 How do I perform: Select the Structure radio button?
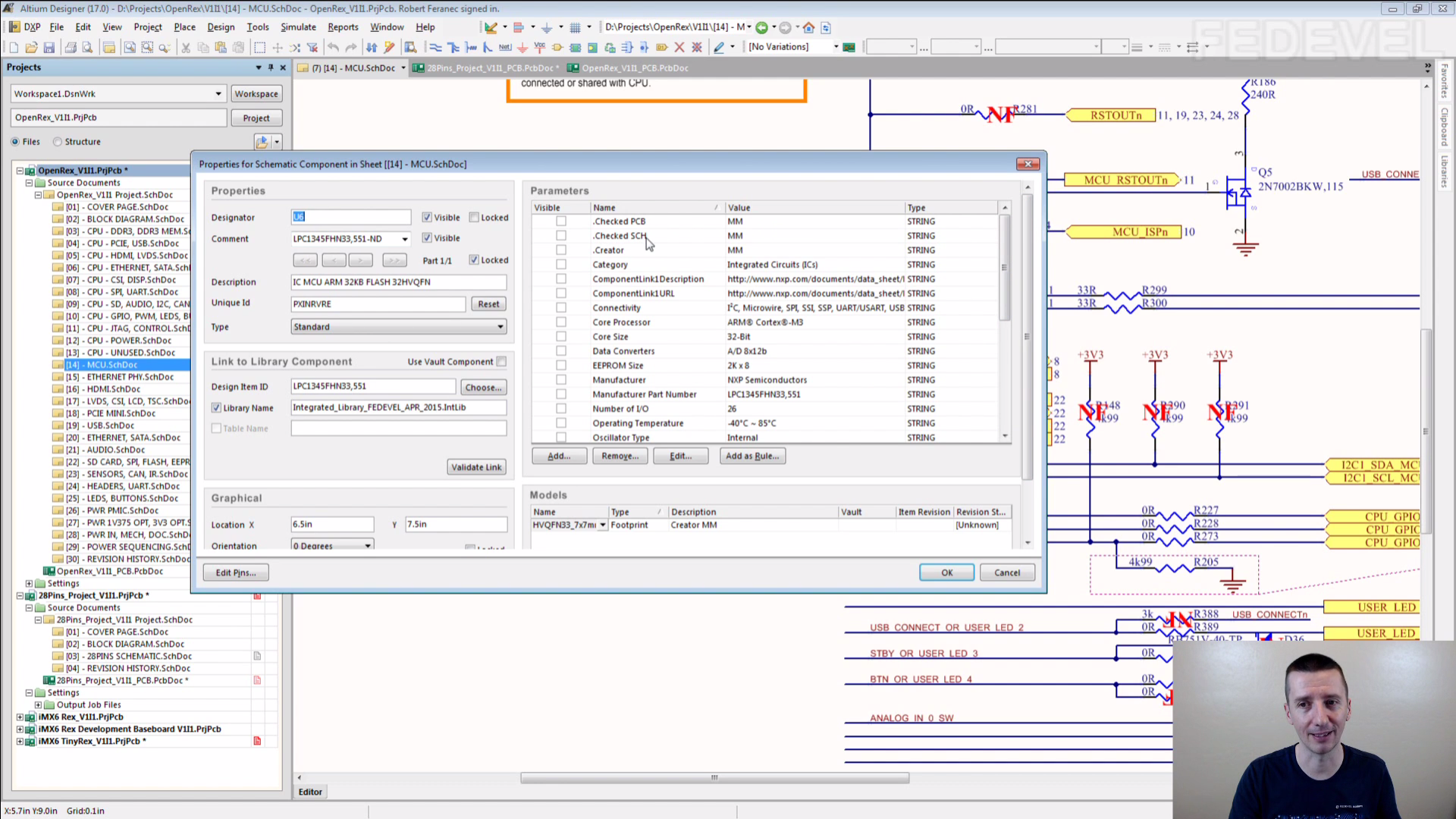coord(58,142)
